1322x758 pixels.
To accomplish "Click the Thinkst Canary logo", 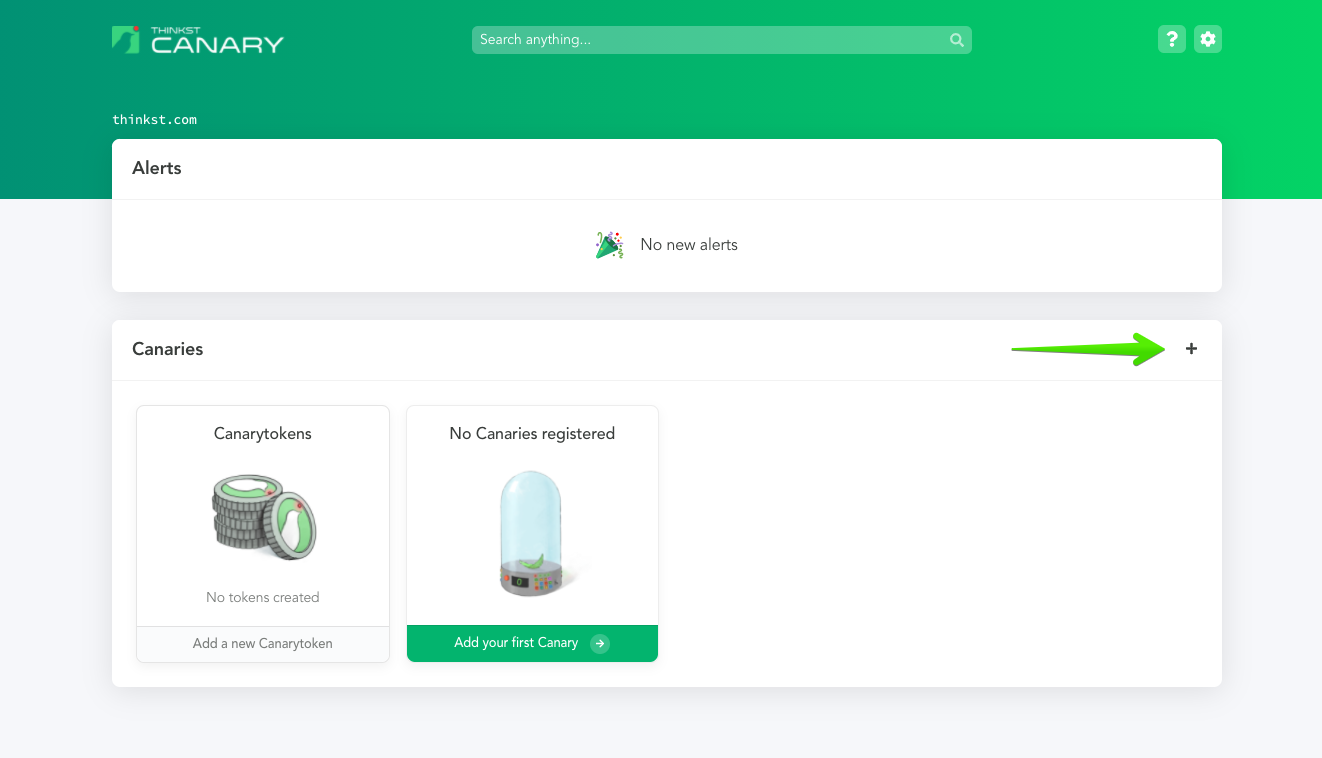I will pos(198,40).
